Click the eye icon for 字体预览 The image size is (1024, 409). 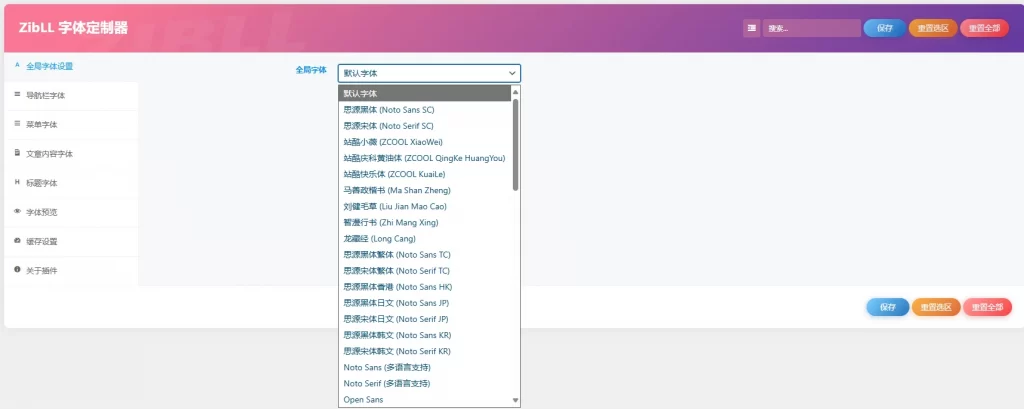point(17,212)
